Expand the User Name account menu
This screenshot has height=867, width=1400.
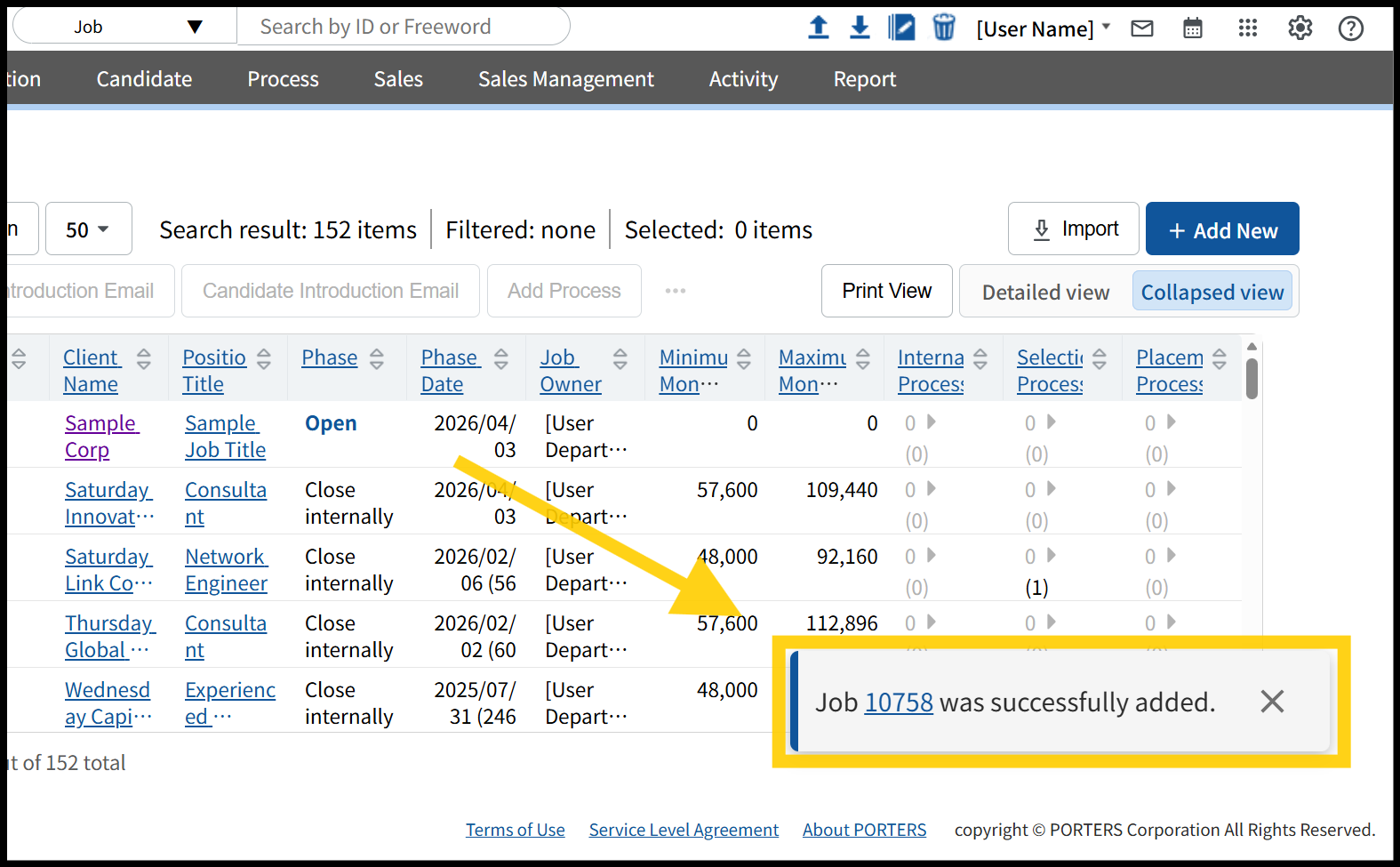point(1043,29)
